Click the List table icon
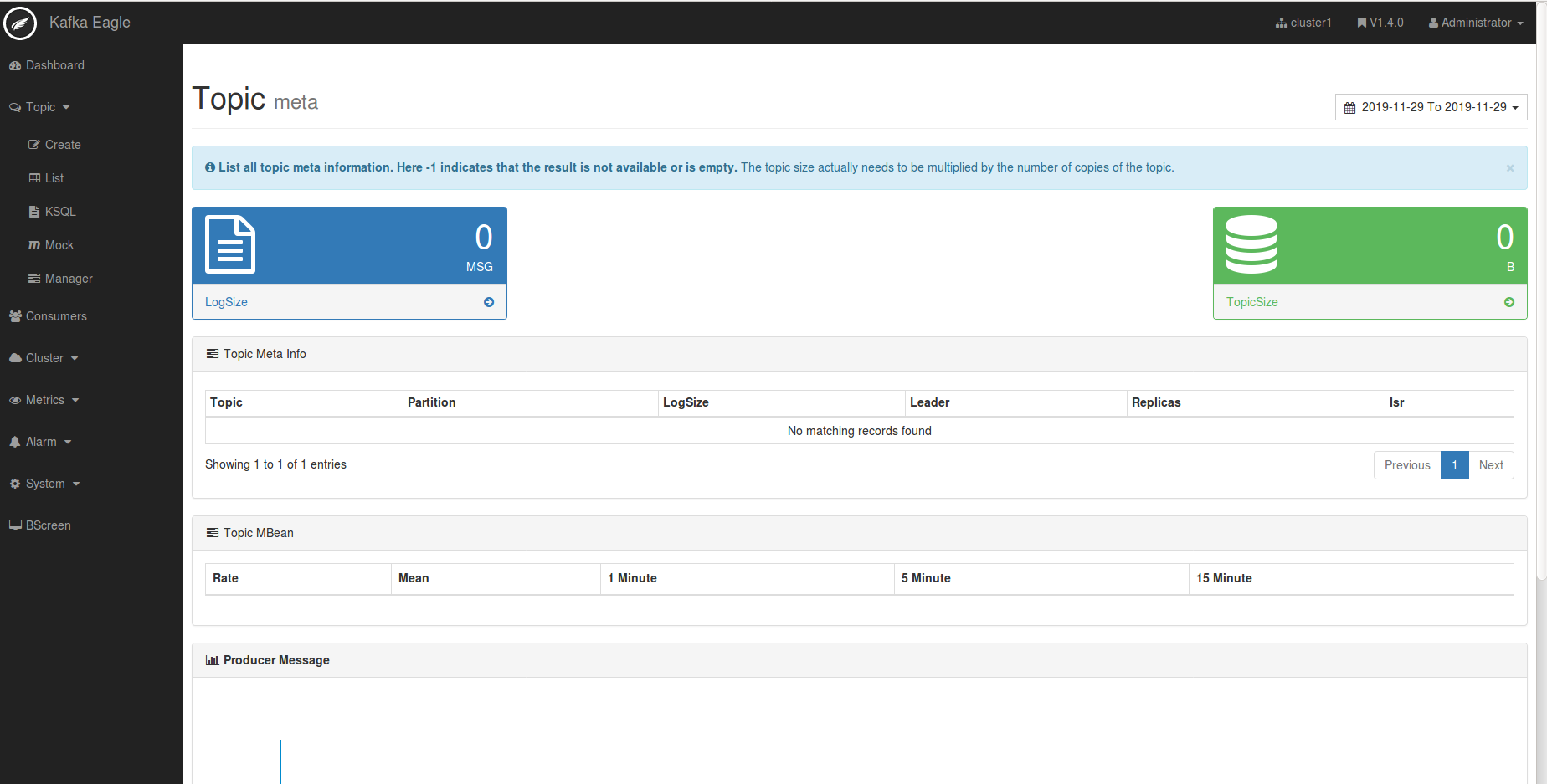Viewport: 1547px width, 784px height. pyautogui.click(x=34, y=178)
